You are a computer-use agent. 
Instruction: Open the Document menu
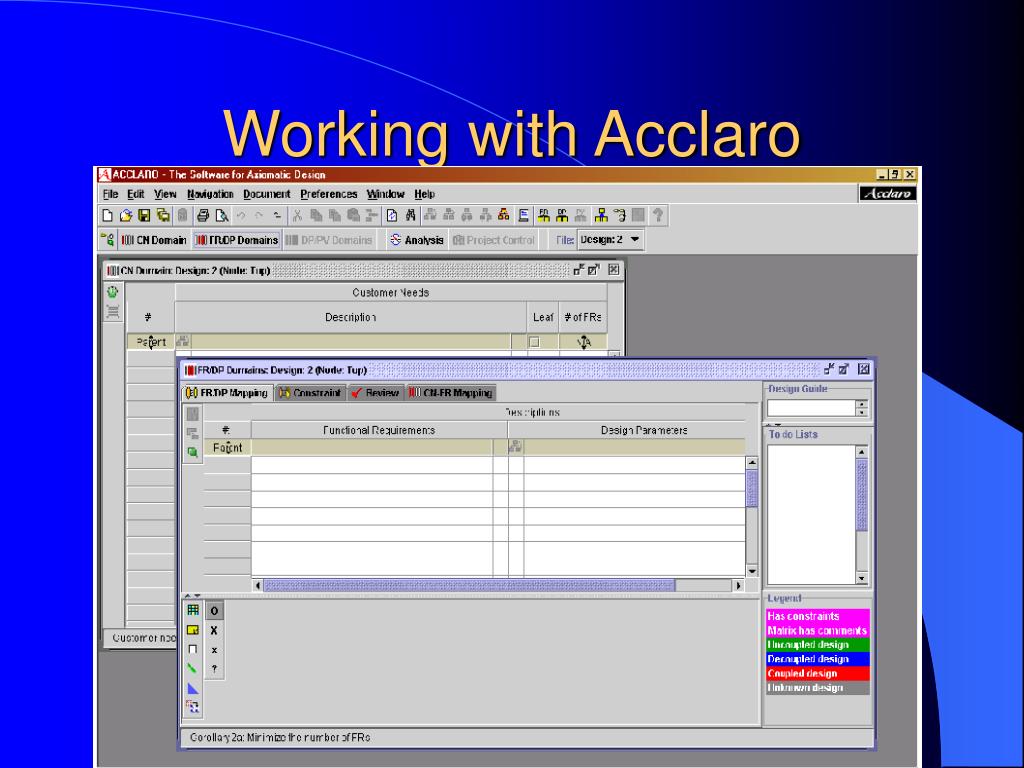point(266,194)
